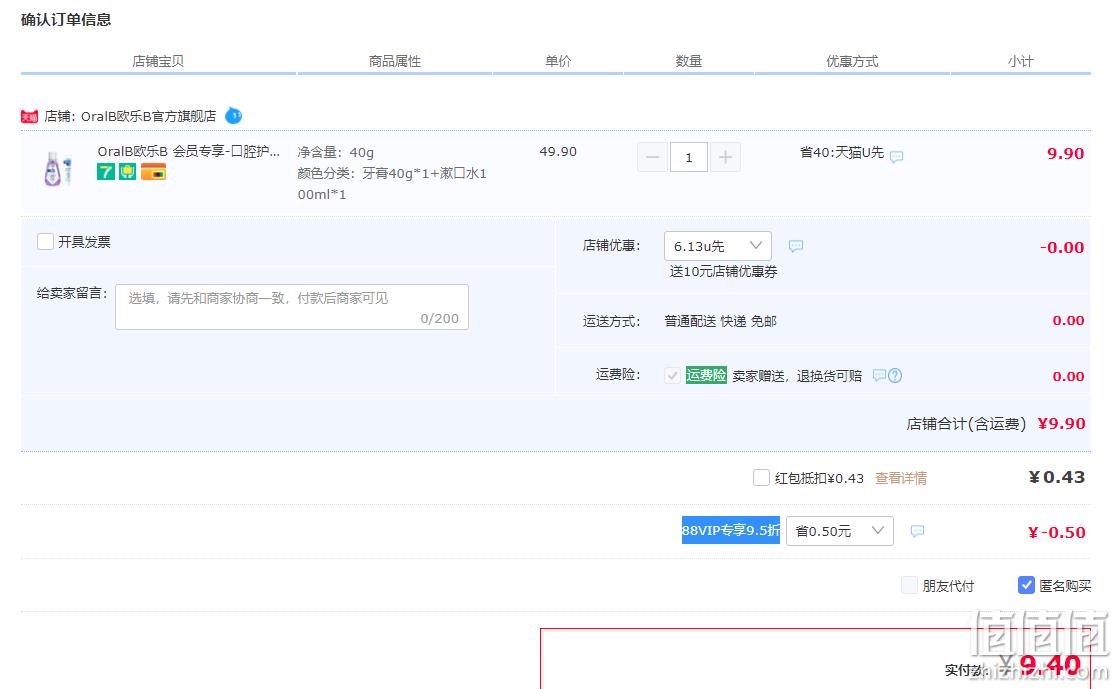This screenshot has height=689, width=1118.
Task: Click the 单价 column header
Action: [x=558, y=61]
